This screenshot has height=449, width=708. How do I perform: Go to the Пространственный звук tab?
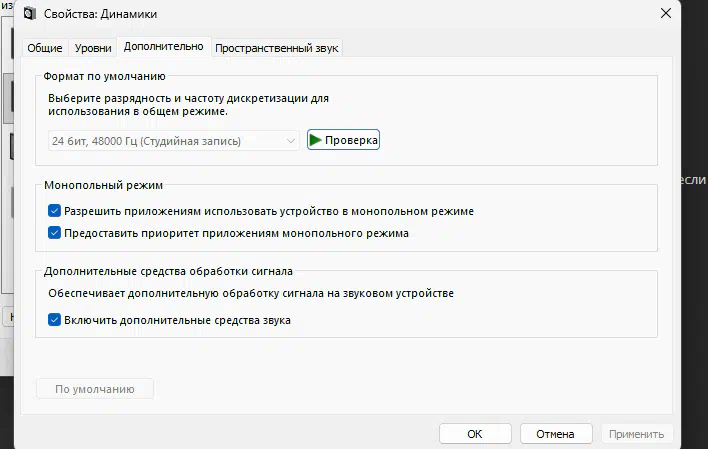coord(277,48)
